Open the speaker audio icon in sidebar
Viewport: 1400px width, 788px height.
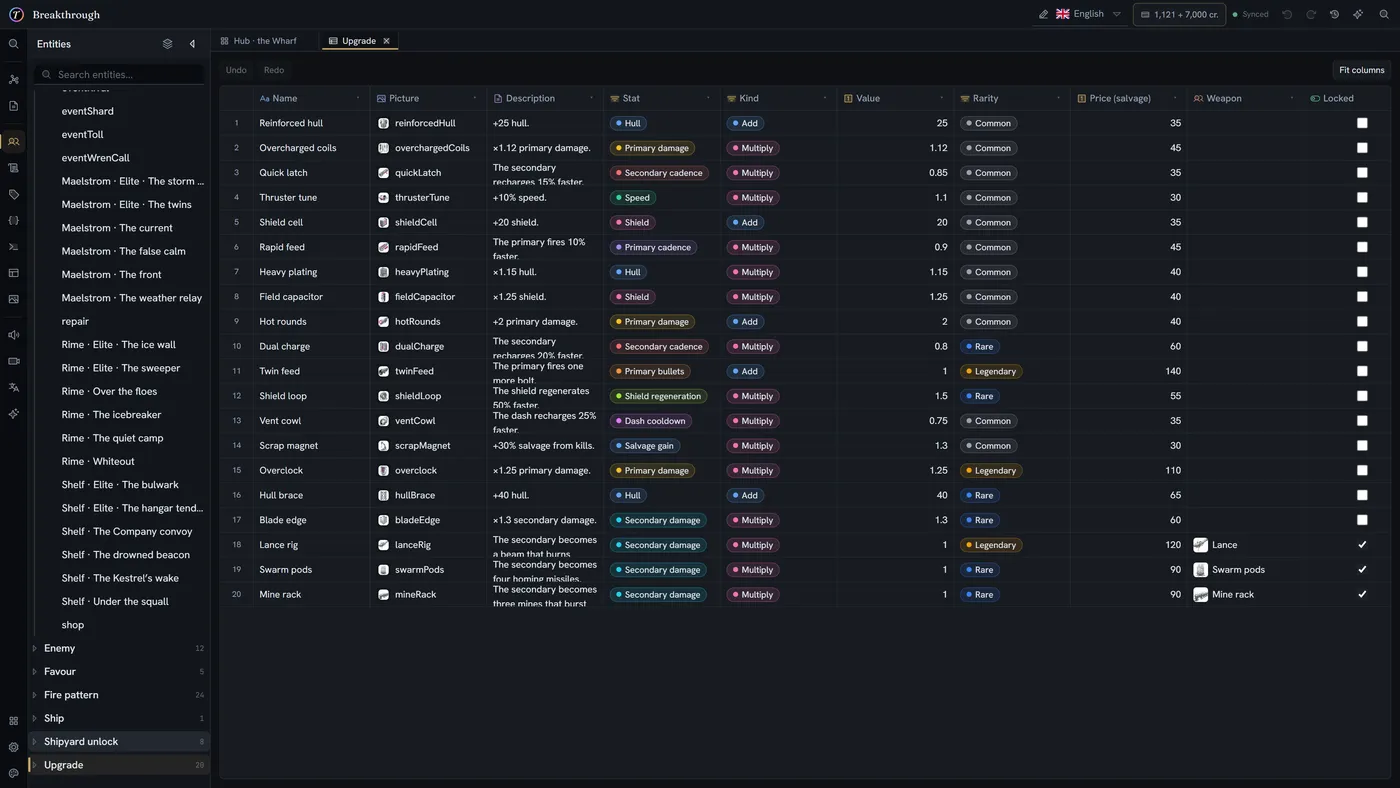(x=14, y=335)
